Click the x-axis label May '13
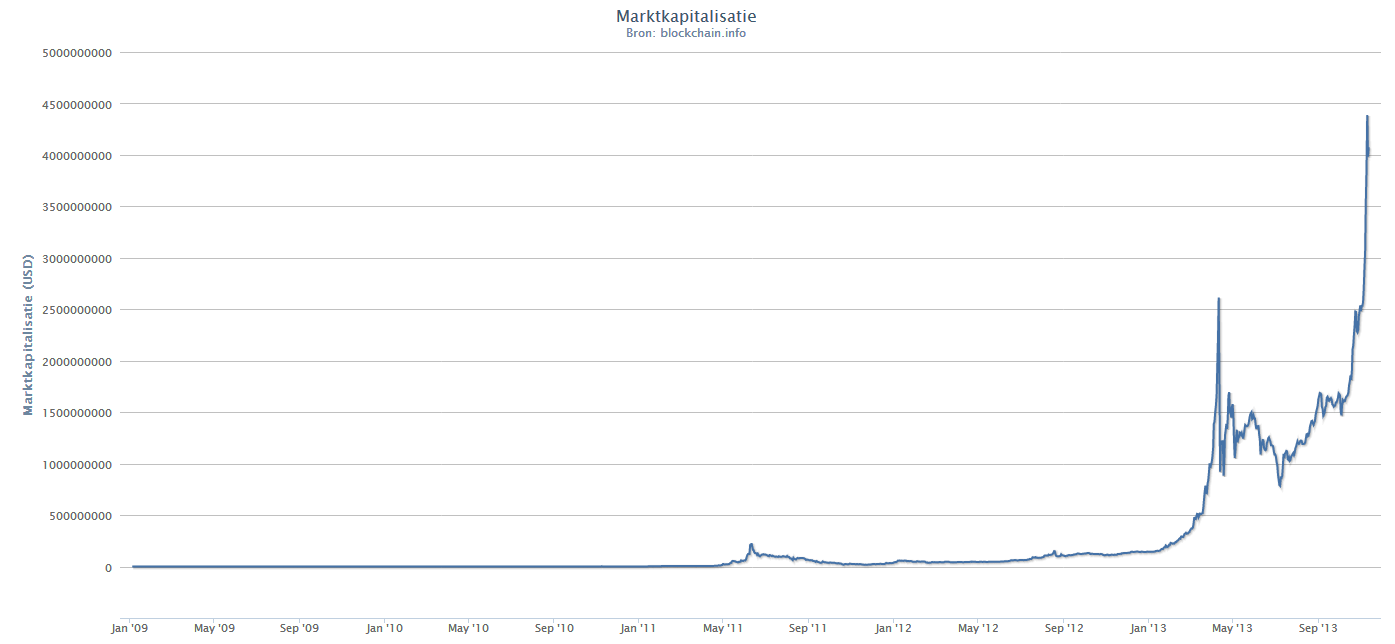The height and width of the screenshot is (644, 1395). (1233, 629)
